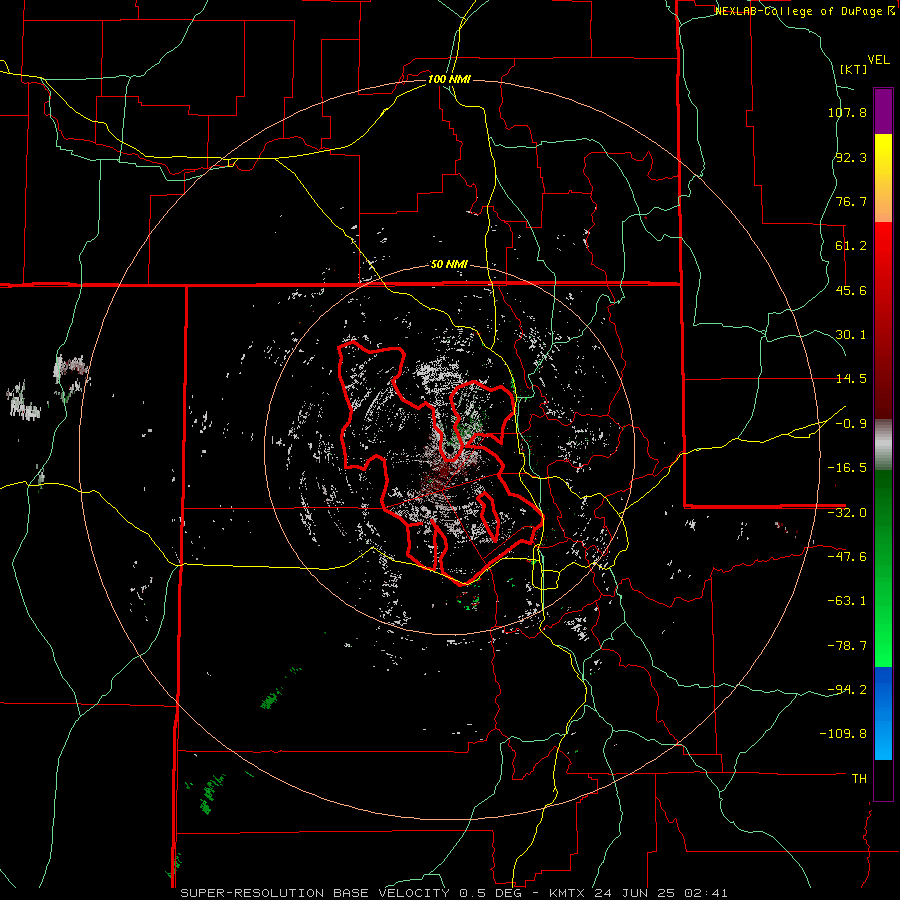Click the yellow-orange segment of the color bar
The height and width of the screenshot is (900, 900).
[883, 178]
